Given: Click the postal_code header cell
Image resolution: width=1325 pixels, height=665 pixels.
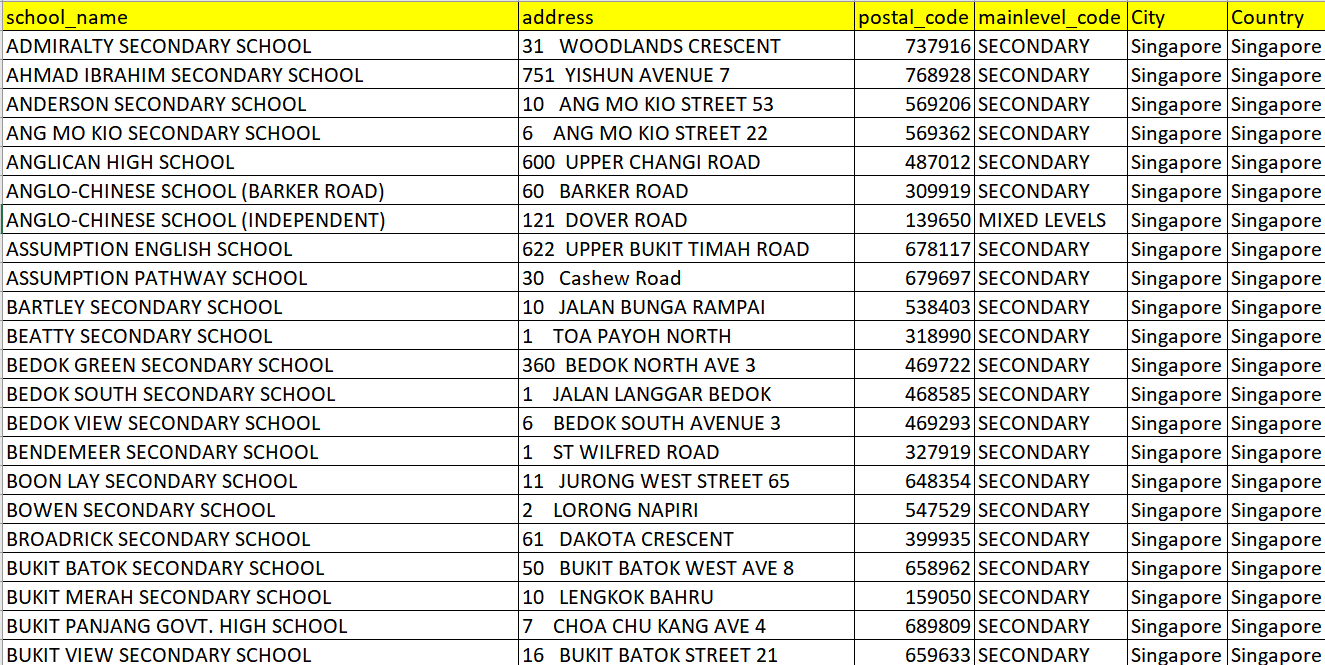Looking at the screenshot, I should [915, 17].
